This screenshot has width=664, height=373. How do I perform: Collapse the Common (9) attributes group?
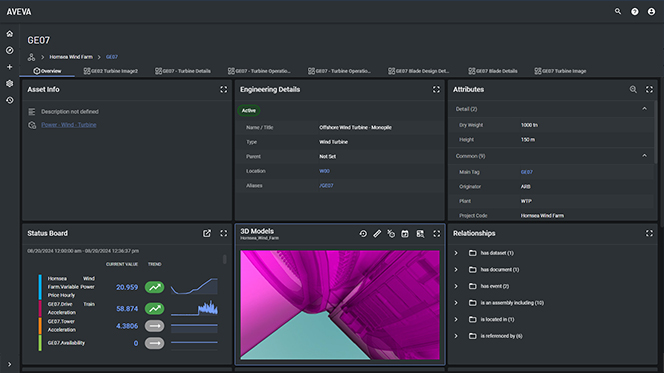tap(644, 156)
